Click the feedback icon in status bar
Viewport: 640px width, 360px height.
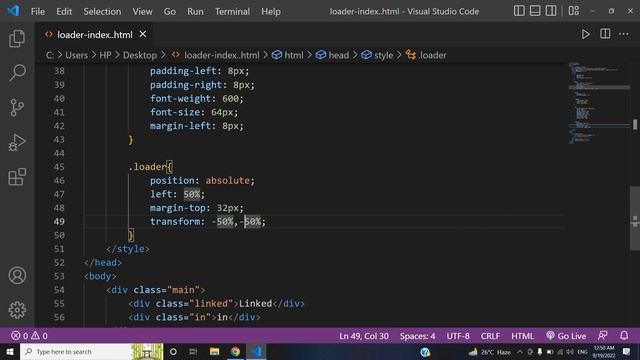pyautogui.click(x=602, y=336)
